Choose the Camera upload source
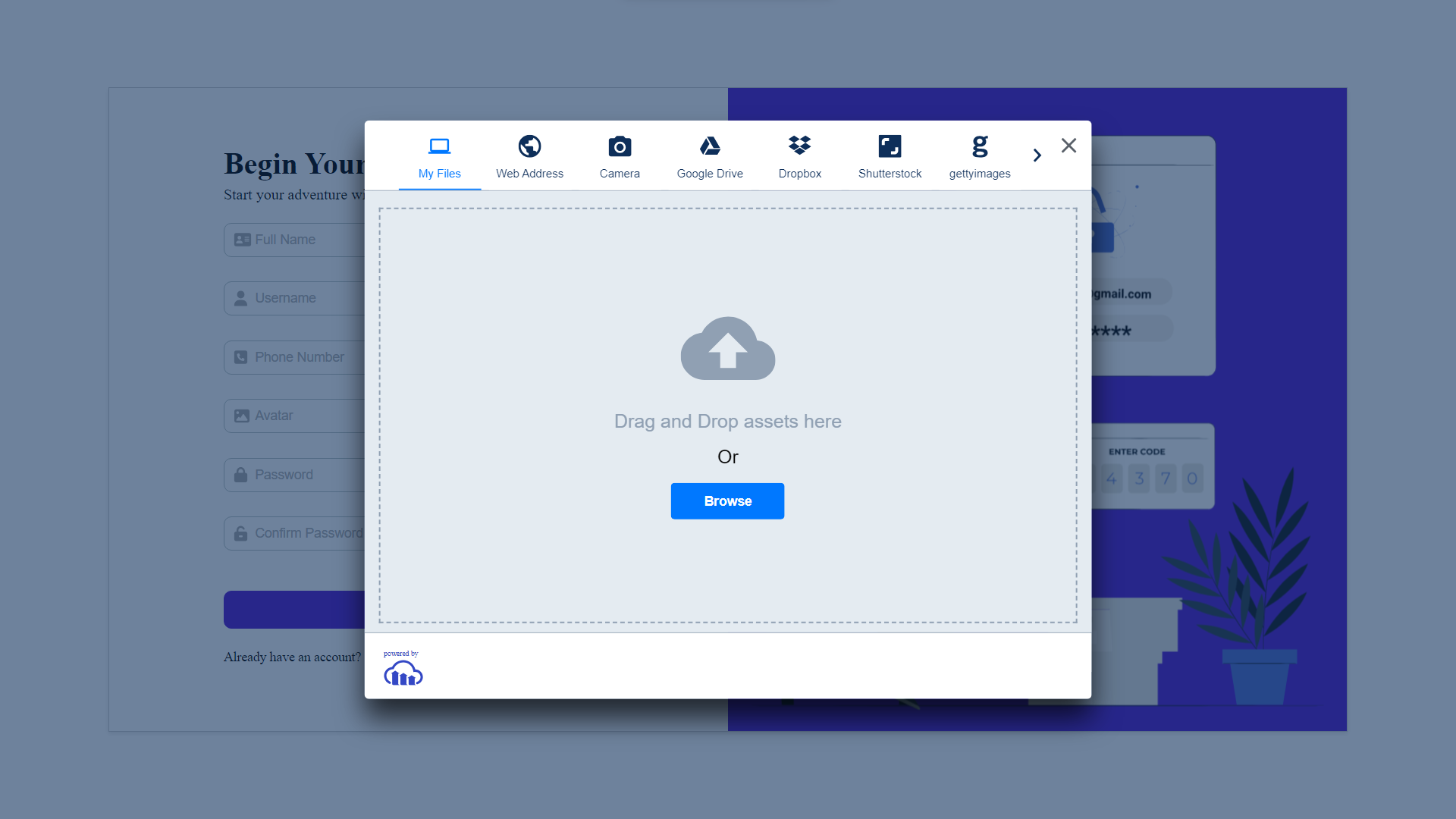This screenshot has height=819, width=1456. [620, 146]
